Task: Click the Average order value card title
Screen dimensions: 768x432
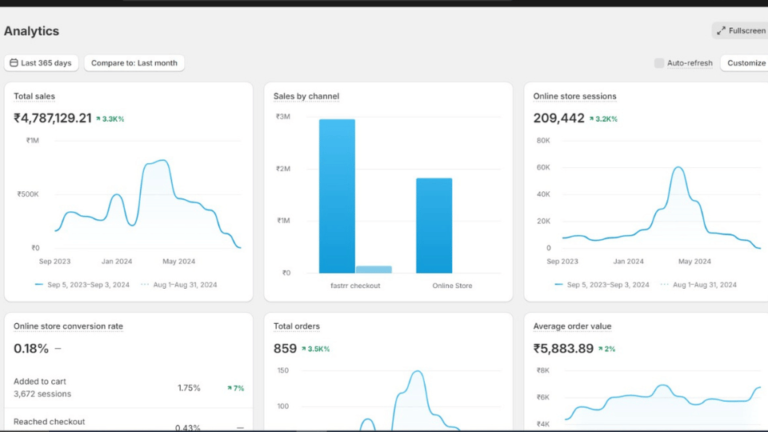Action: [572, 326]
